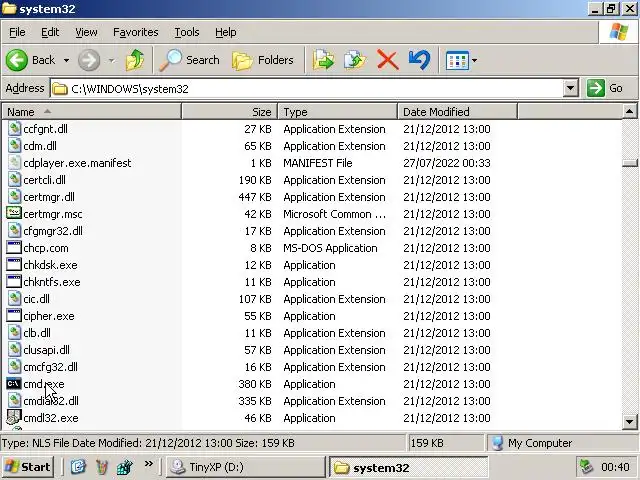Open the Back history dropdown arrow

66,60
